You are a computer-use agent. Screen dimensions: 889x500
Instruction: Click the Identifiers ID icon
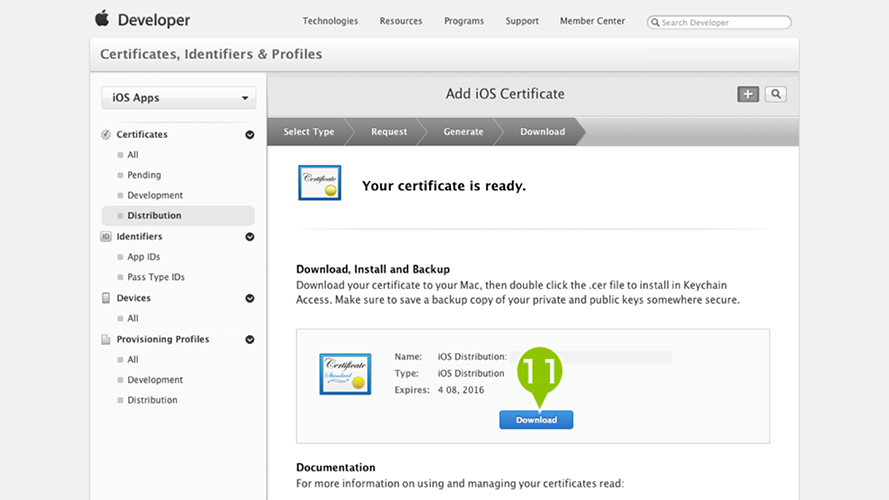(x=105, y=236)
